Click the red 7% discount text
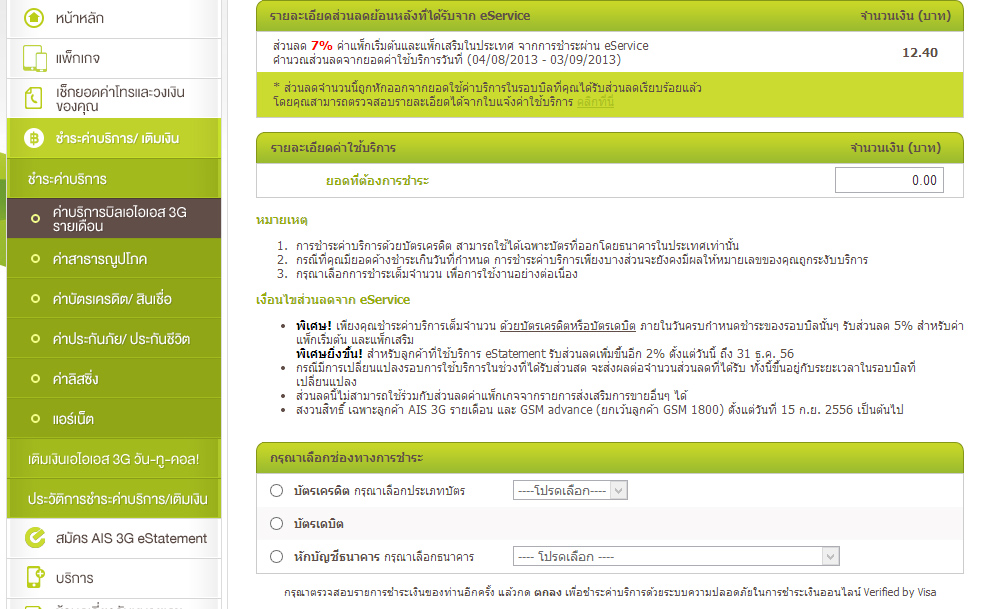Screen dimensions: 991x609 tap(322, 45)
